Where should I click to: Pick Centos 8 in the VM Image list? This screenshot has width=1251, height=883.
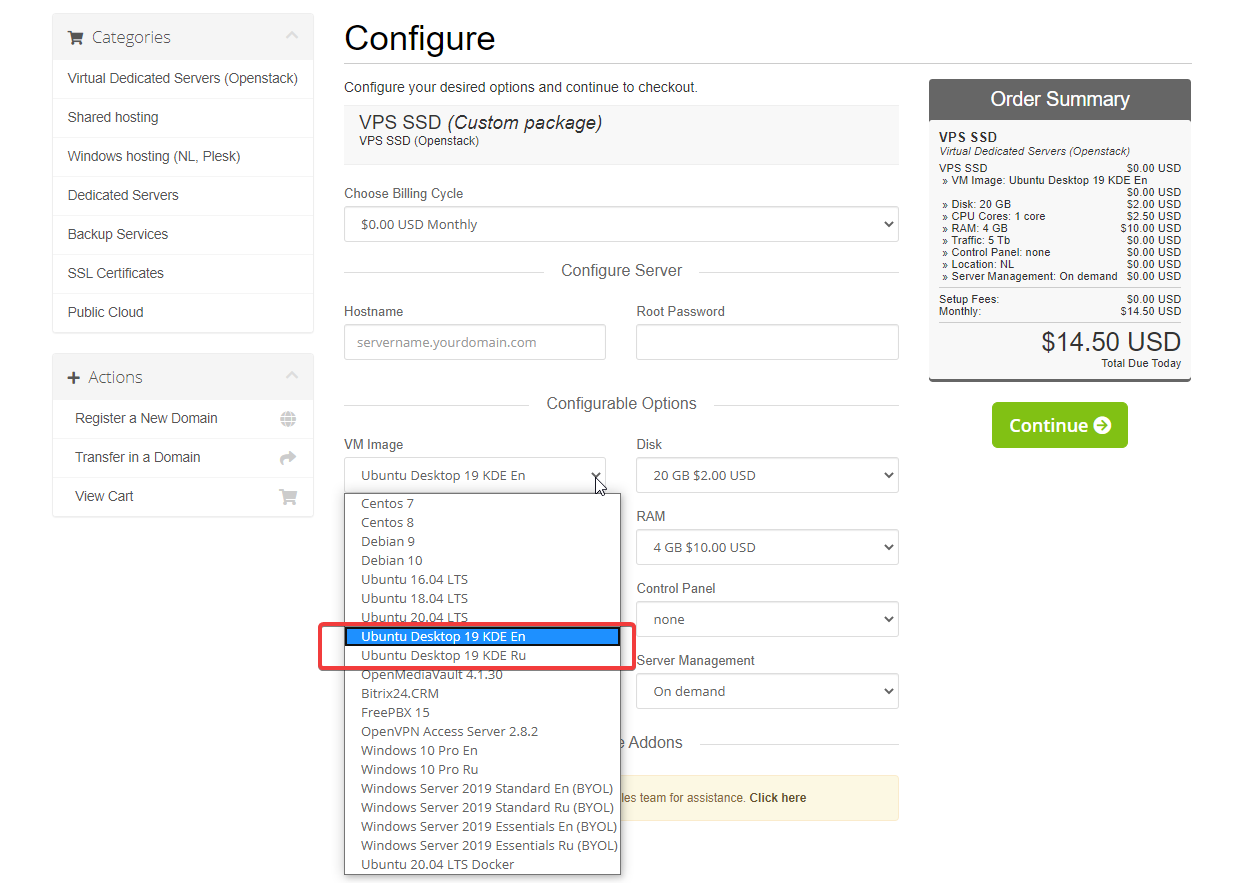point(387,522)
